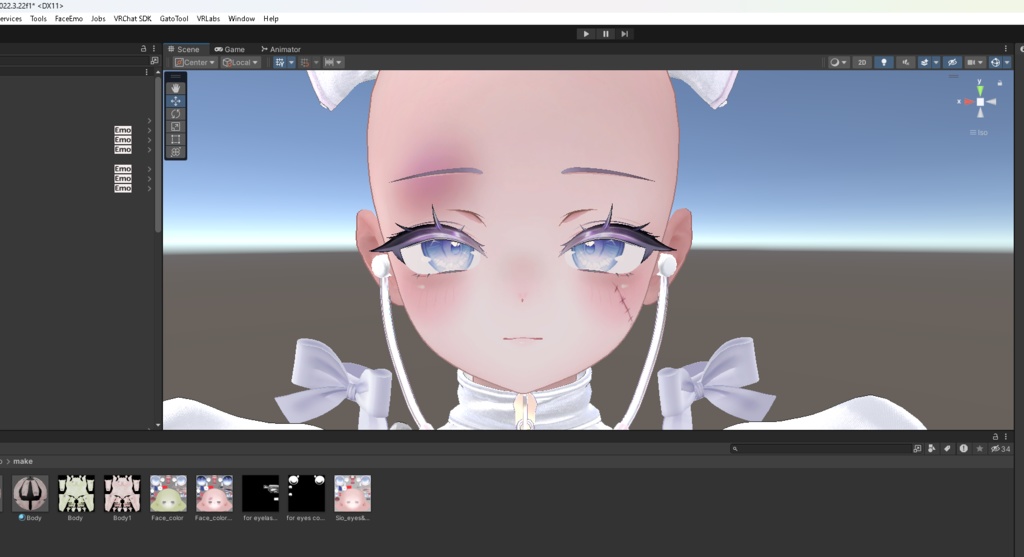
Task: Click the Project panel search field
Action: point(821,449)
